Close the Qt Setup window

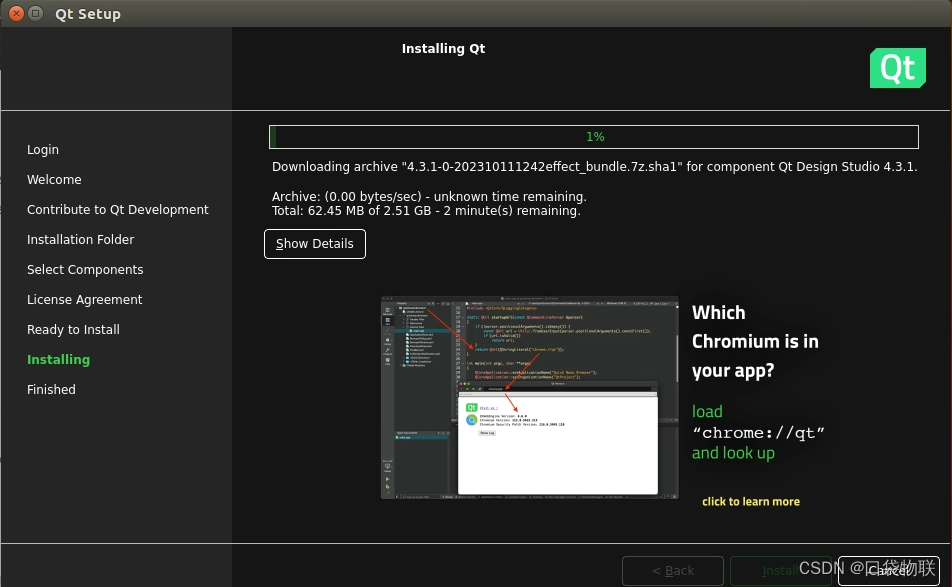16,13
